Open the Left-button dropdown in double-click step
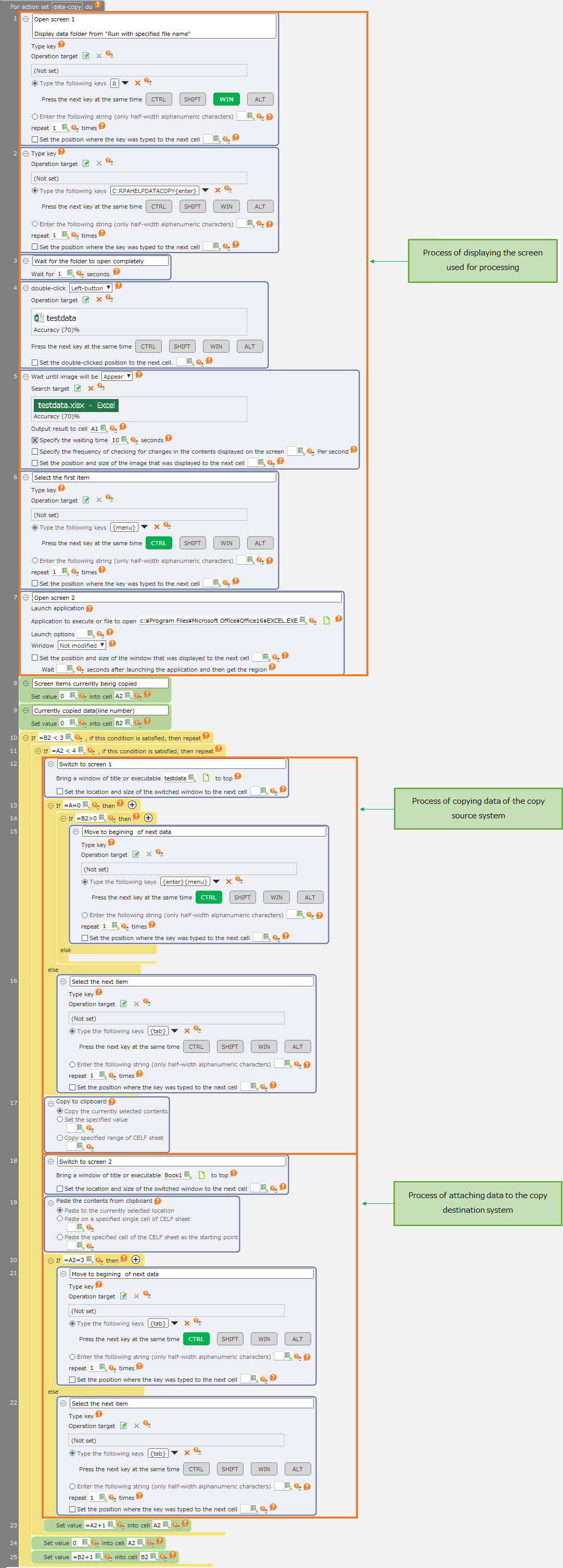The height and width of the screenshot is (1568, 563). coord(91,288)
